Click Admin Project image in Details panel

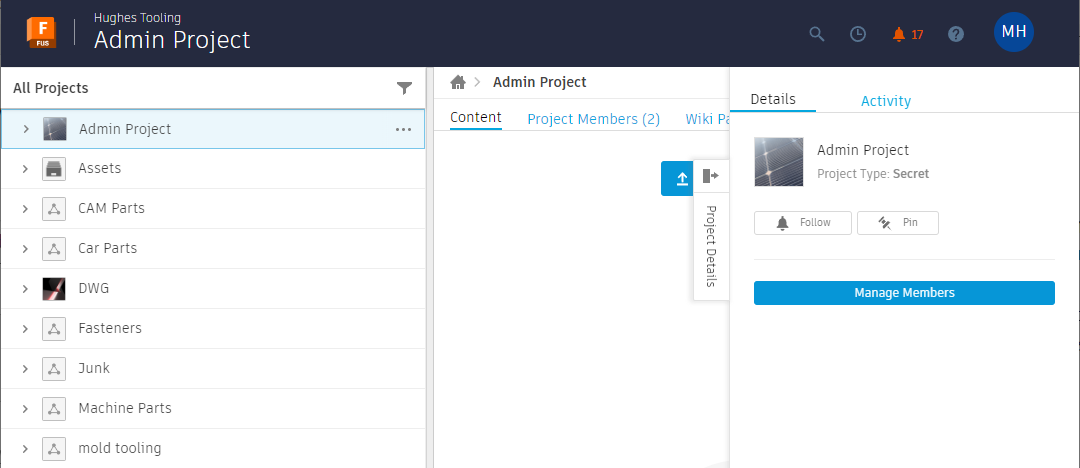point(778,161)
